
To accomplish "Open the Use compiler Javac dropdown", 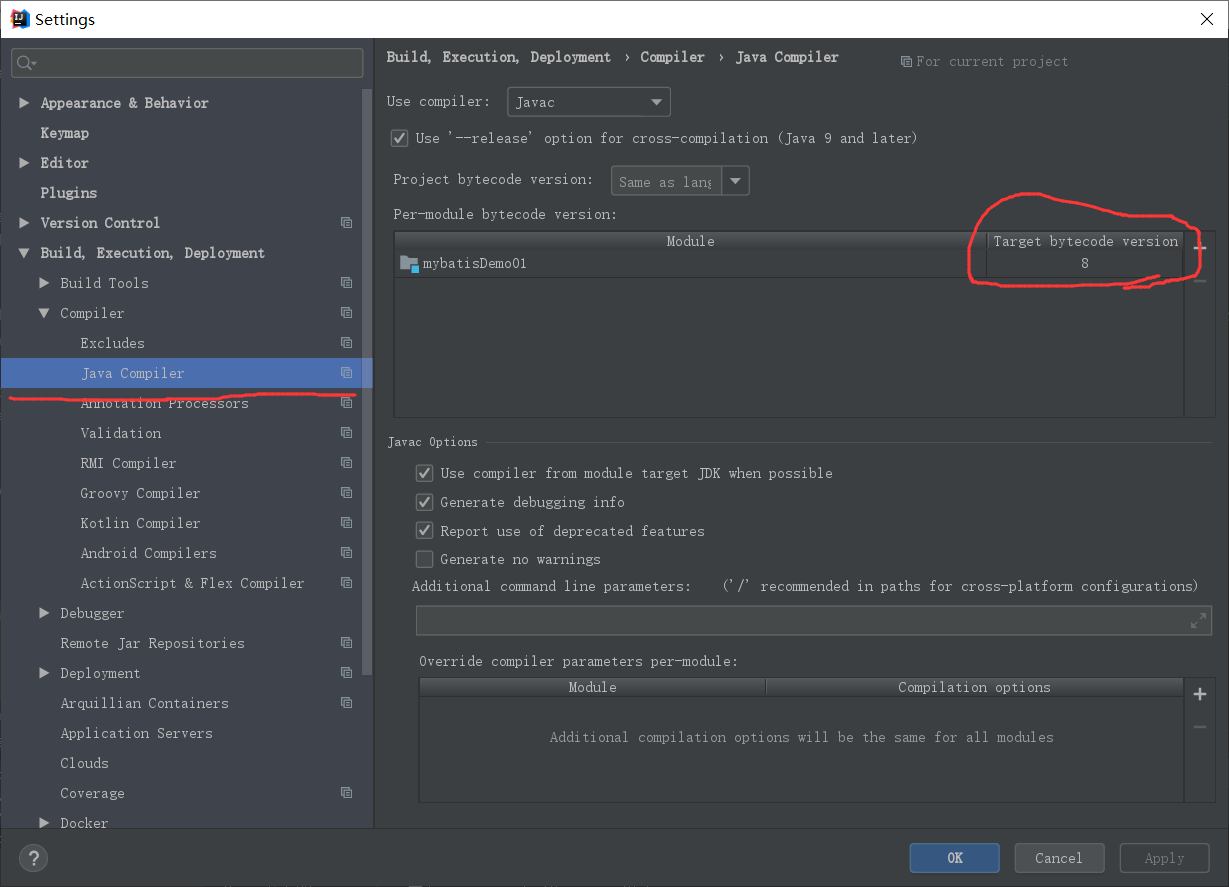I will (589, 102).
